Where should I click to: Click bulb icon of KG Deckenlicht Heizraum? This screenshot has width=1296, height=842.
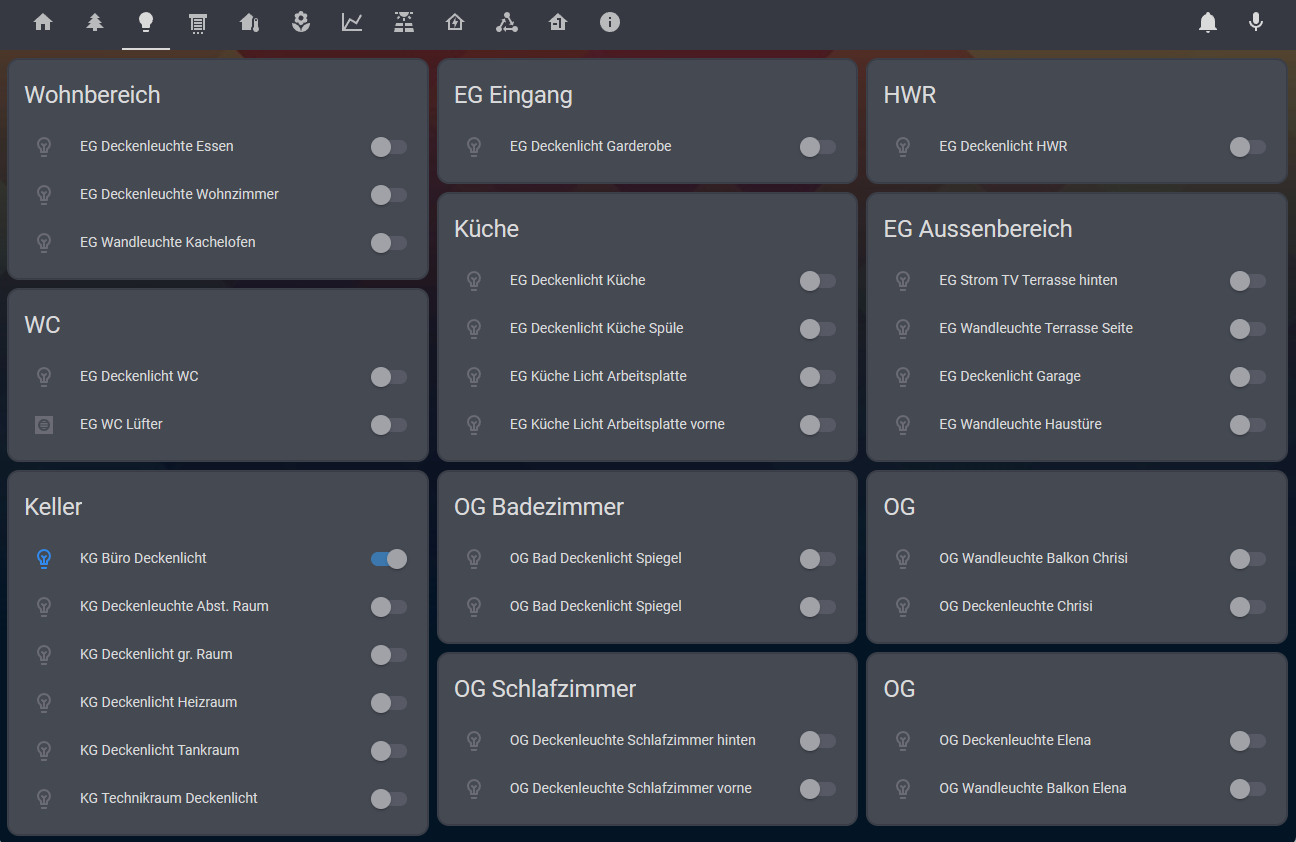click(44, 703)
